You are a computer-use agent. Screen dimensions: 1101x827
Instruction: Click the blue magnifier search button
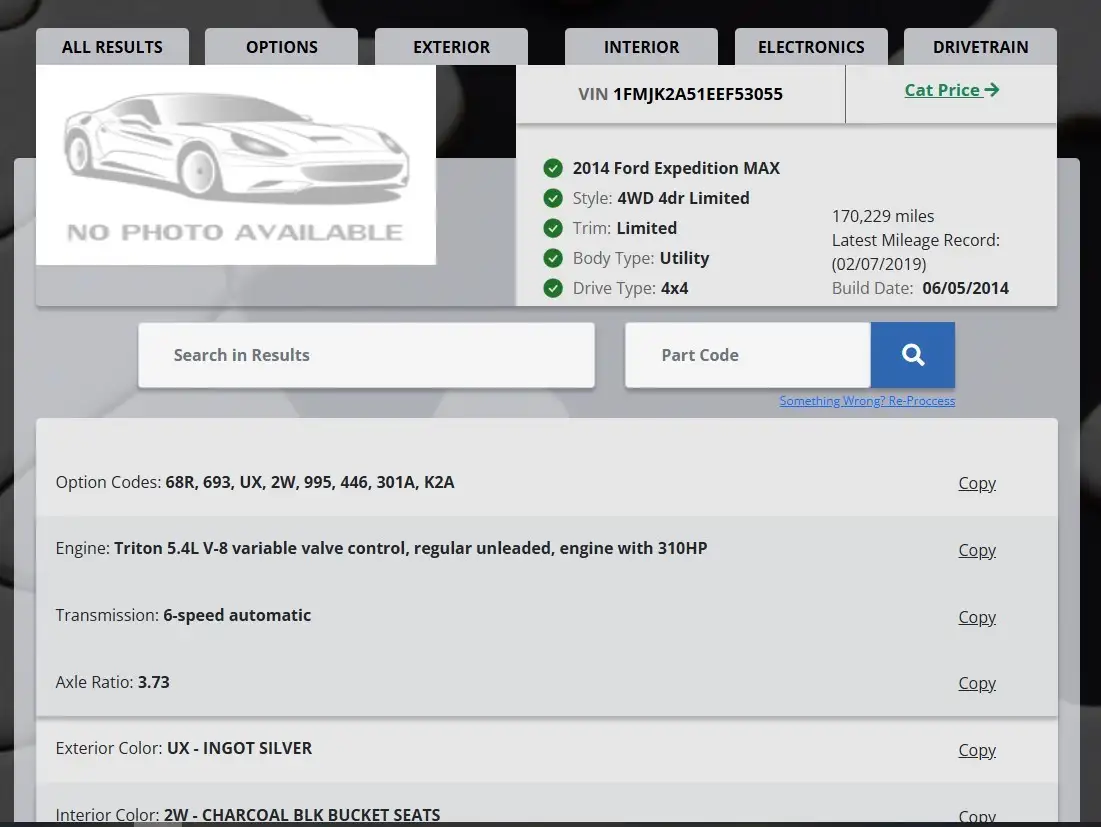912,355
